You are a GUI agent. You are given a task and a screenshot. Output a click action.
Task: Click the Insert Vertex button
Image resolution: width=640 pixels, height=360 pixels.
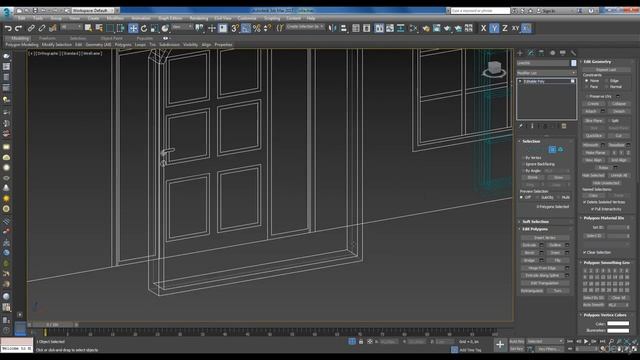tap(544, 238)
